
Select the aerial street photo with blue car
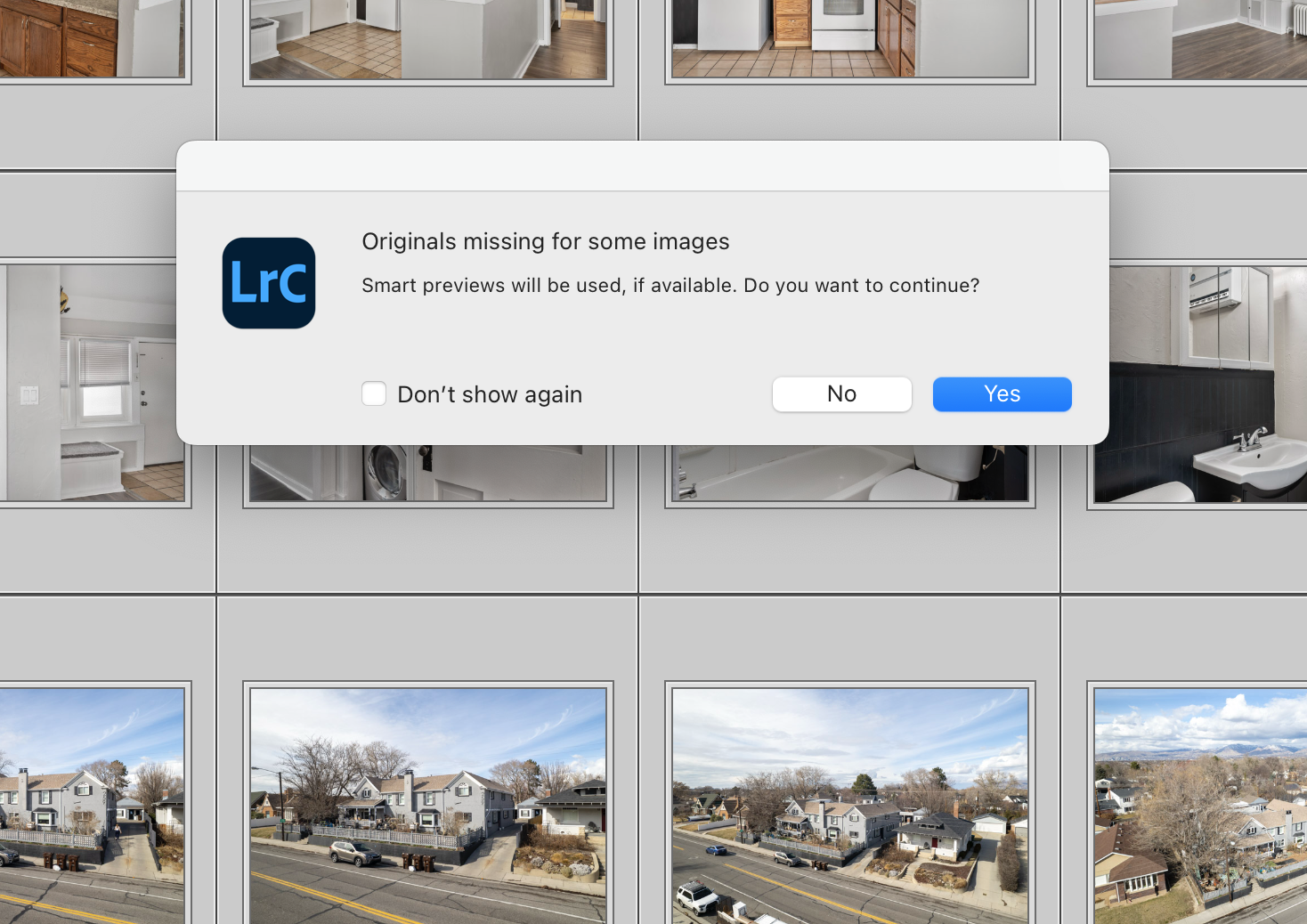pyautogui.click(x=850, y=806)
